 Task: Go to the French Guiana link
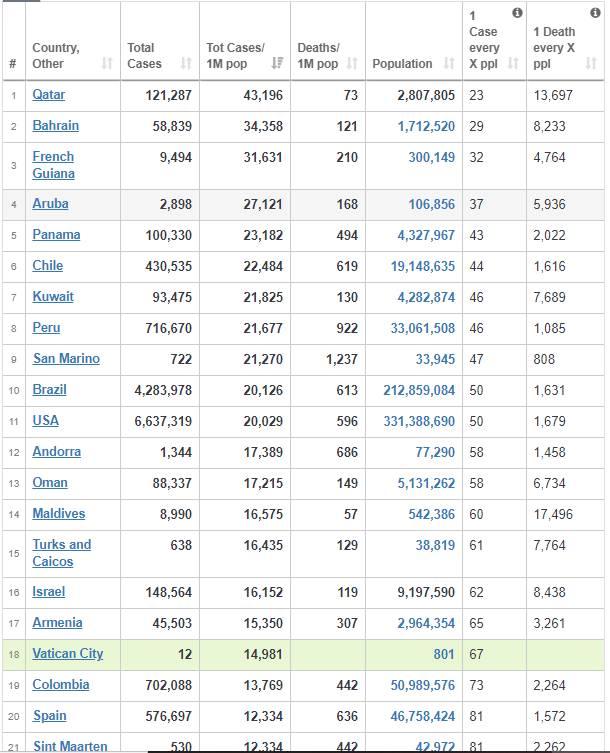click(x=53, y=165)
